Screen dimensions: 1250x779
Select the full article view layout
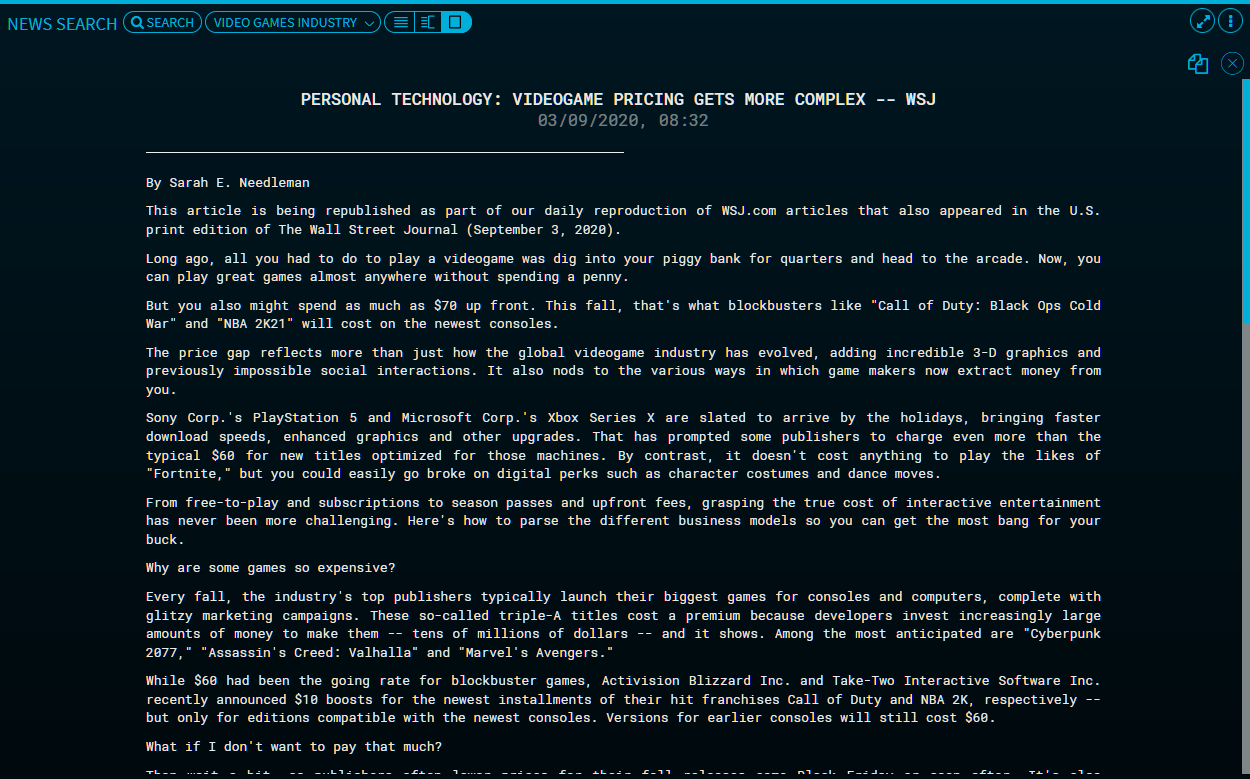coord(456,22)
